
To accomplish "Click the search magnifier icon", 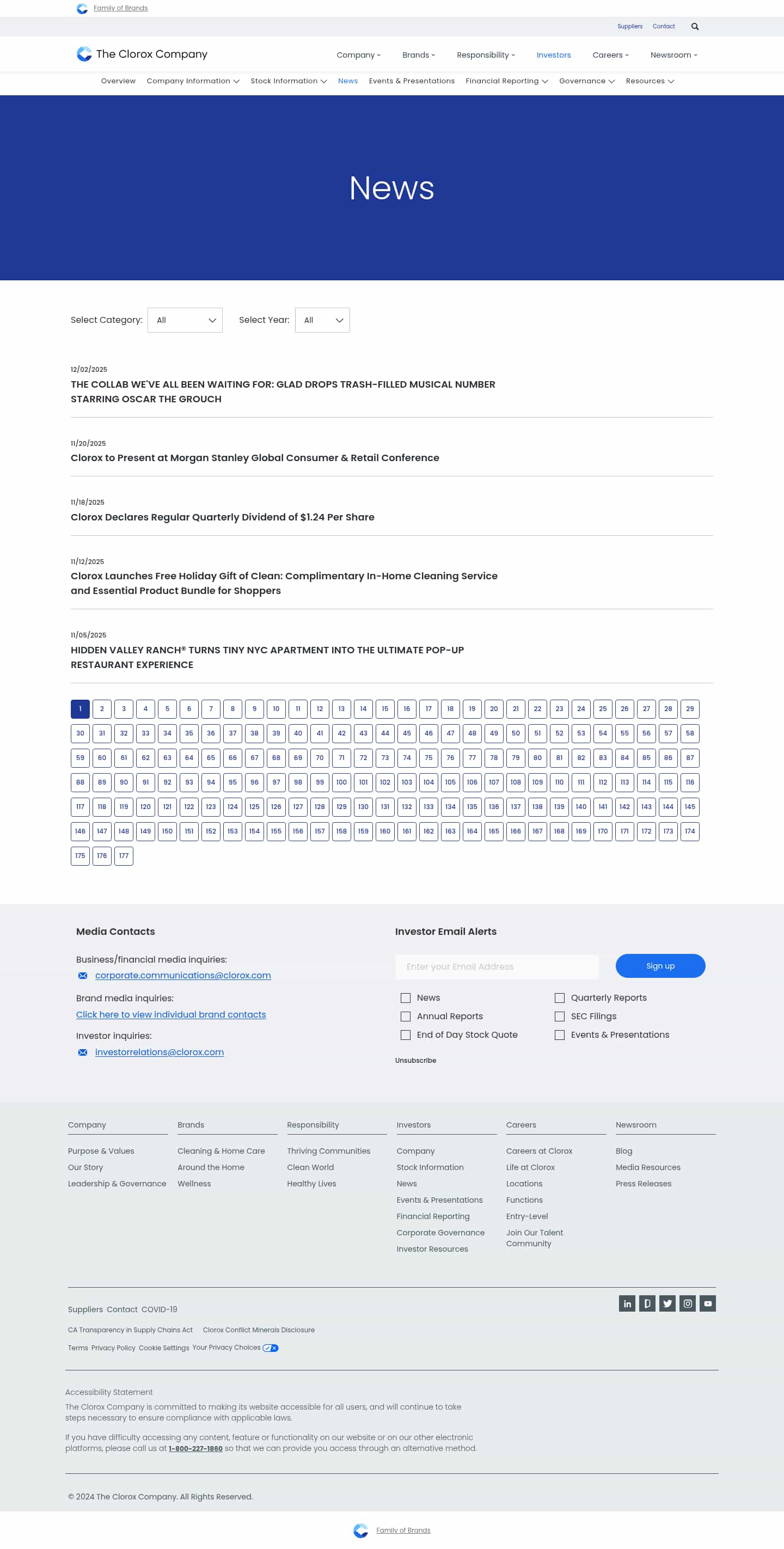I will pyautogui.click(x=694, y=27).
